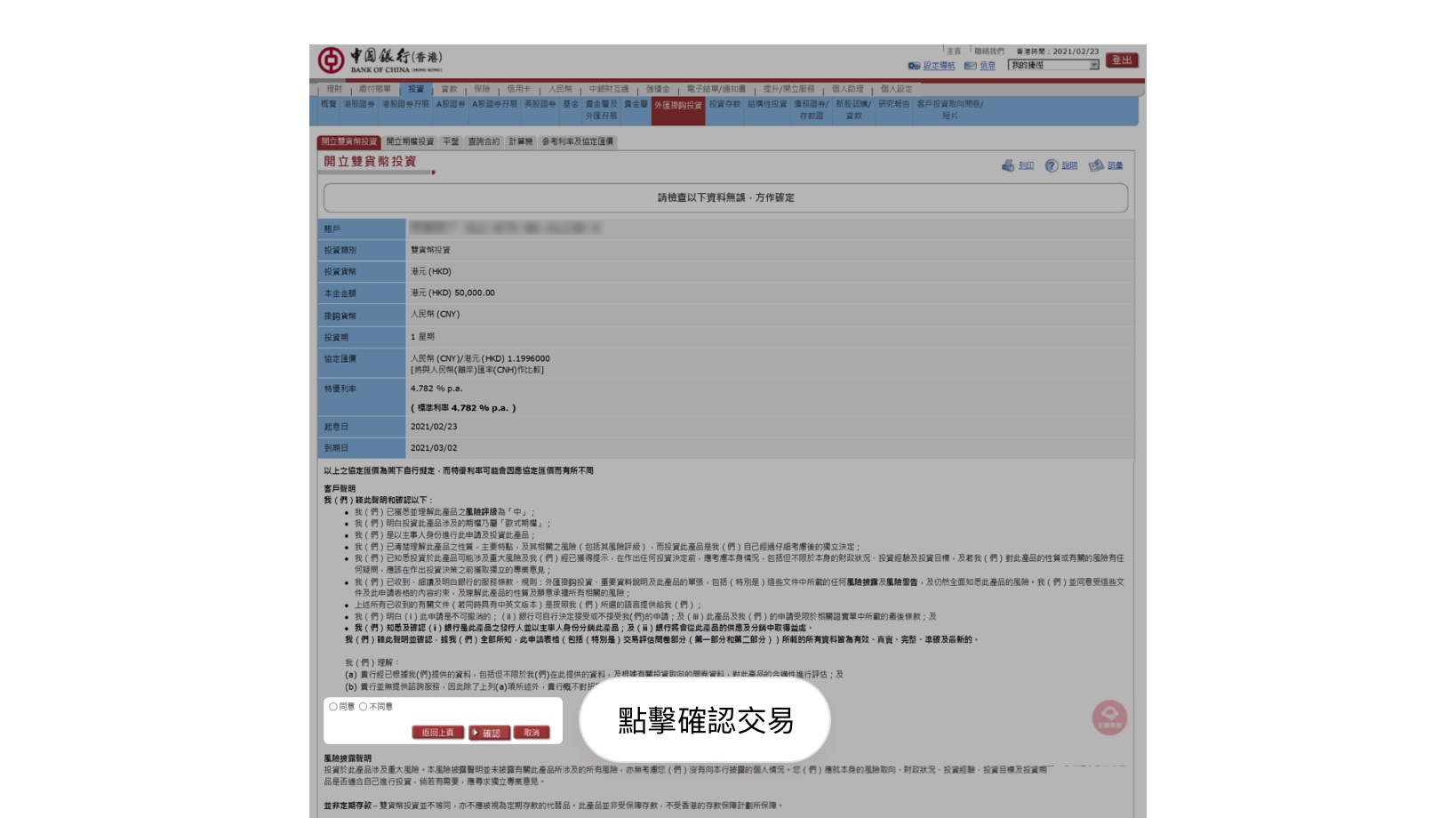Image resolution: width=1456 pixels, height=818 pixels.
Task: Open the 繳付賬單 main menu
Action: [375, 89]
